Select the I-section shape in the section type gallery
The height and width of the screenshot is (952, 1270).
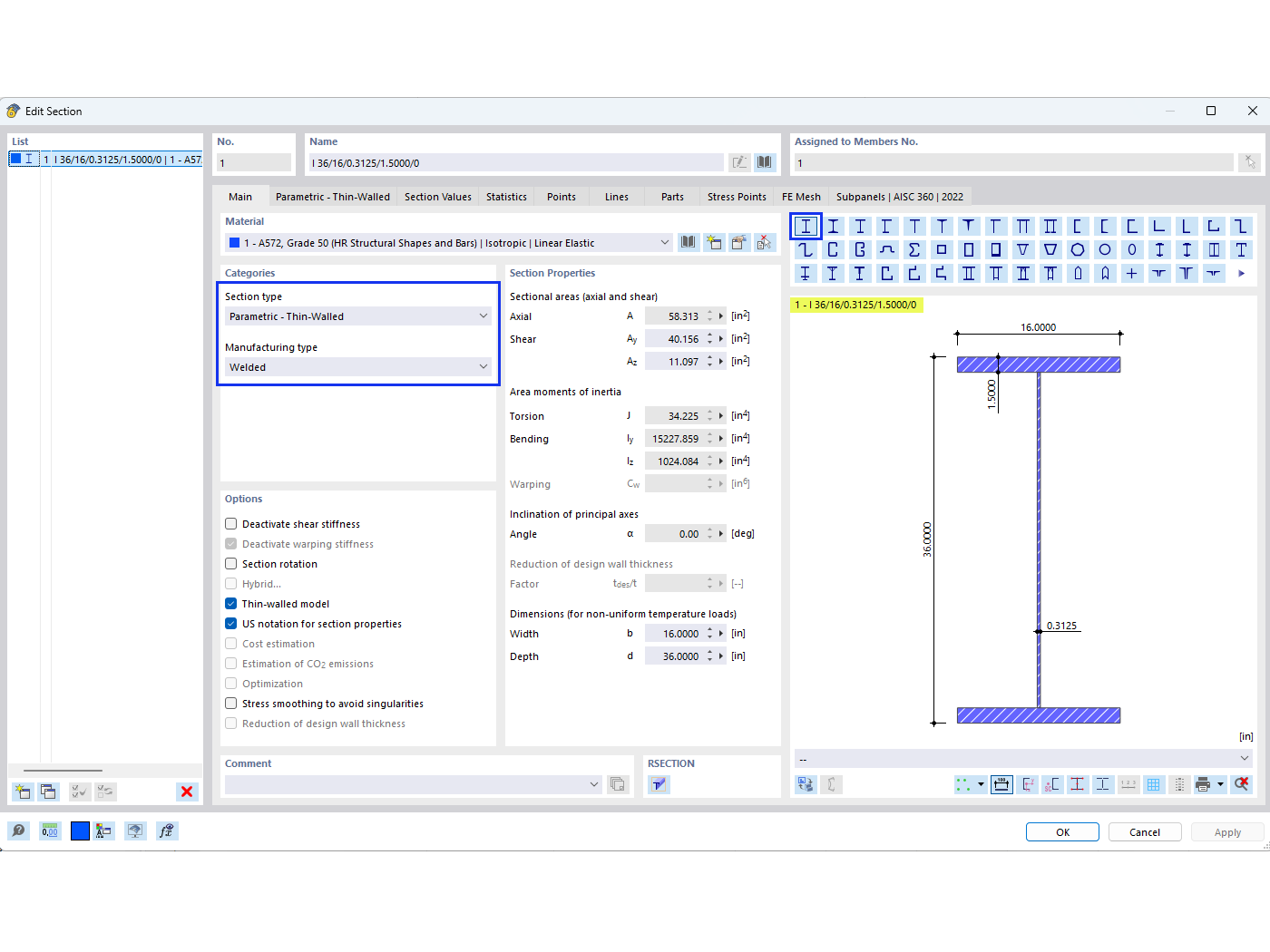[x=805, y=225]
